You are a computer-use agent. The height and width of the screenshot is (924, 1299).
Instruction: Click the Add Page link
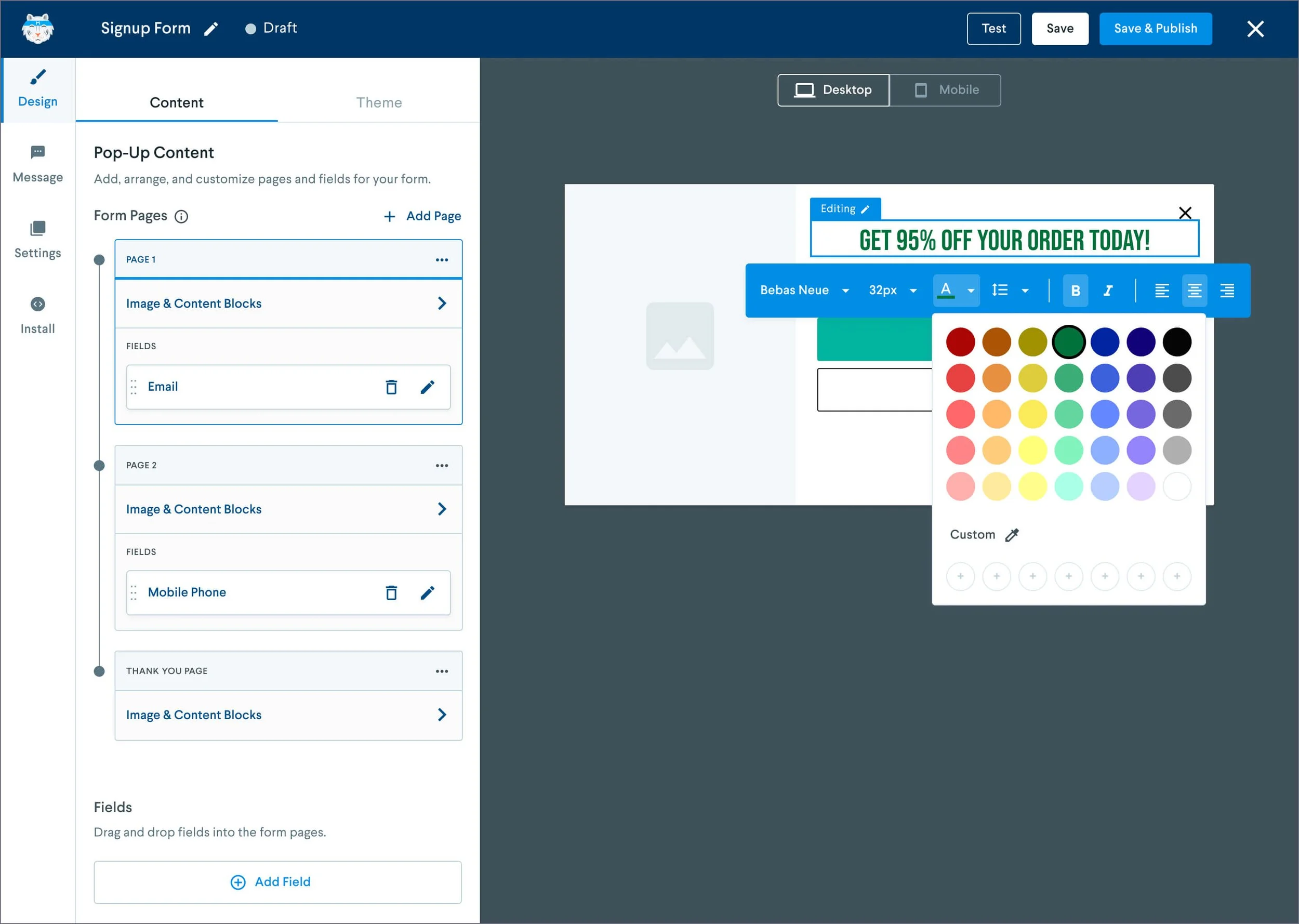pyautogui.click(x=422, y=216)
